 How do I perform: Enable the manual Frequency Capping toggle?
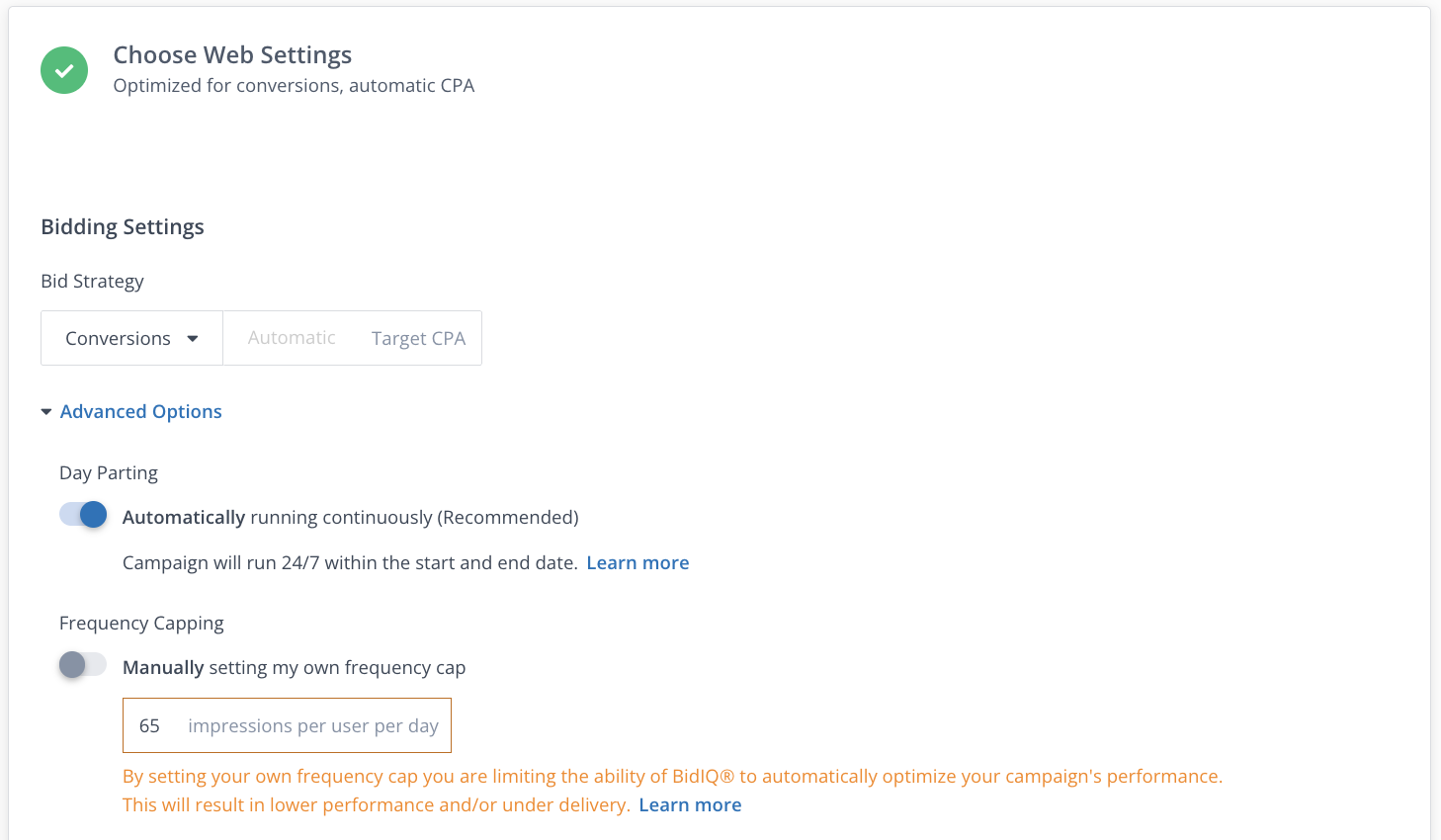coord(83,665)
